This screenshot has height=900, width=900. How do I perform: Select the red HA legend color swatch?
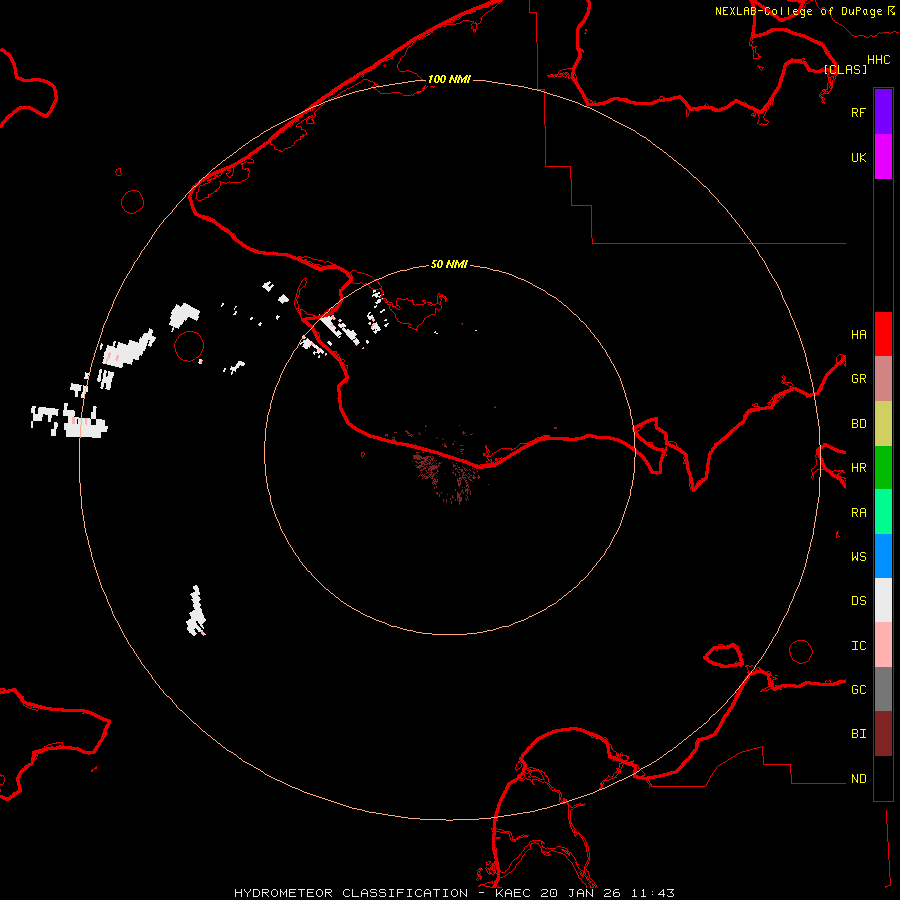(x=883, y=334)
